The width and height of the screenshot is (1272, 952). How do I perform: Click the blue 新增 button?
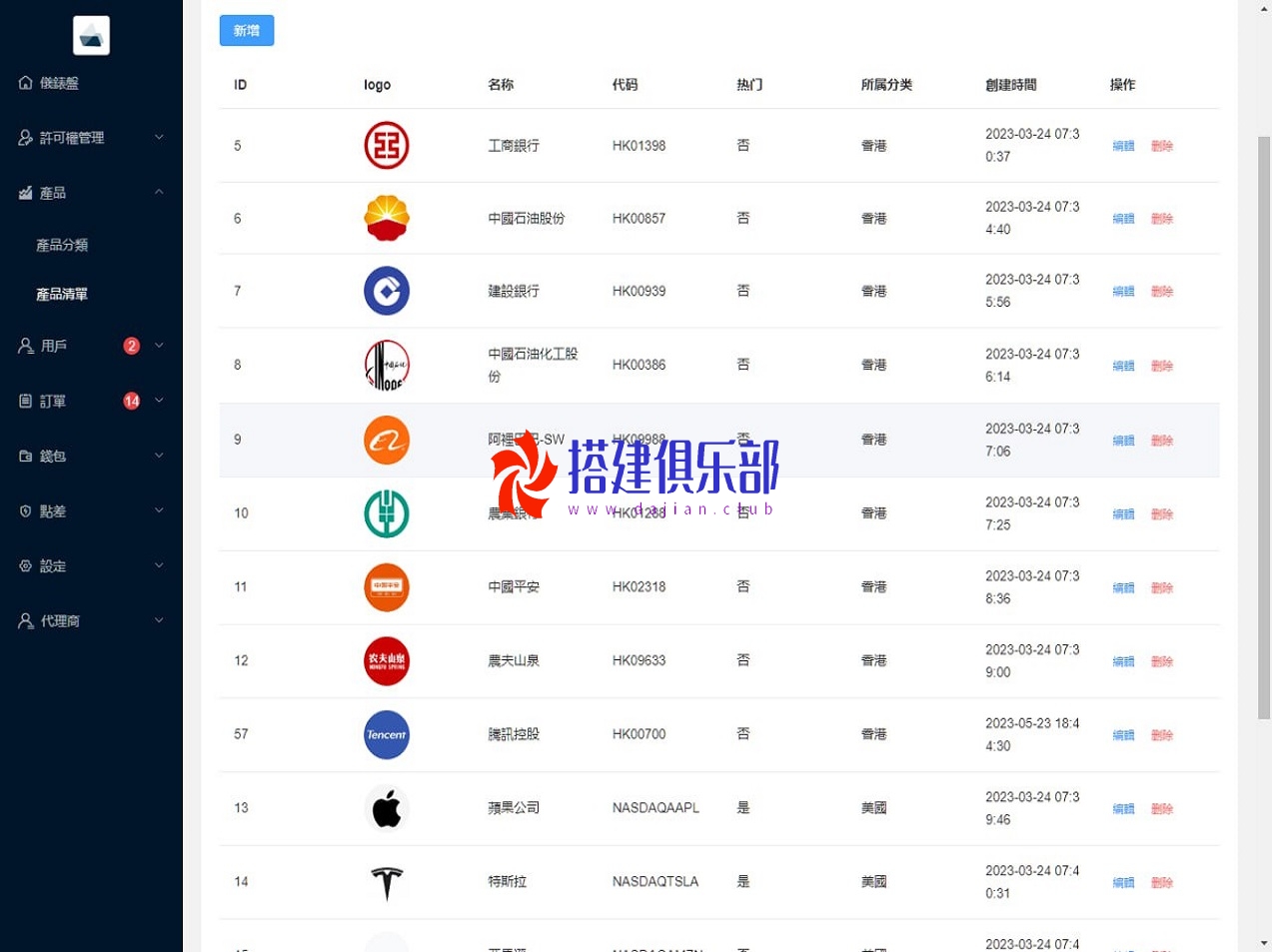[247, 31]
